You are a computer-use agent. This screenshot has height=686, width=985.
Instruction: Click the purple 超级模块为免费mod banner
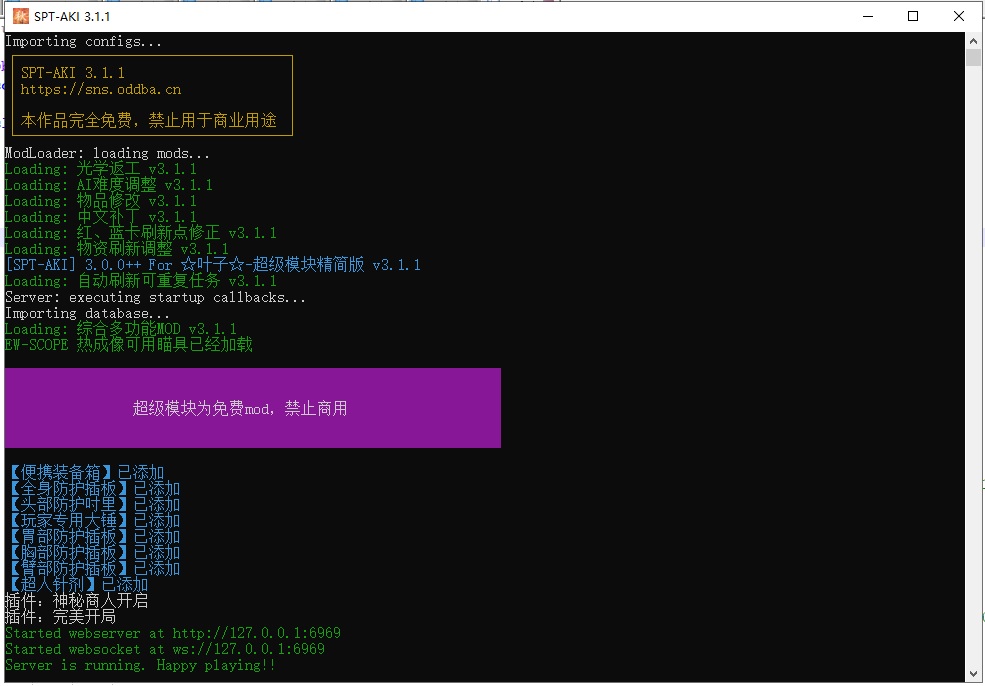click(252, 408)
